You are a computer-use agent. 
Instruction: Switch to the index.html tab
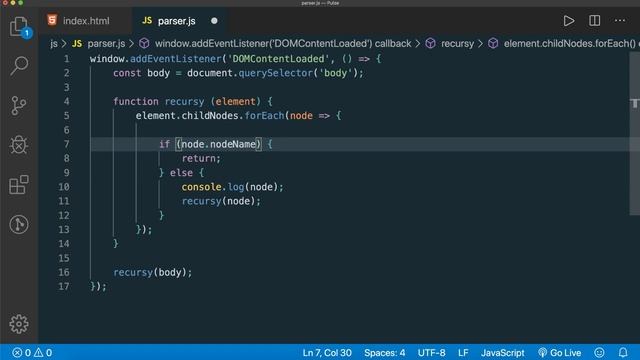tap(86, 21)
